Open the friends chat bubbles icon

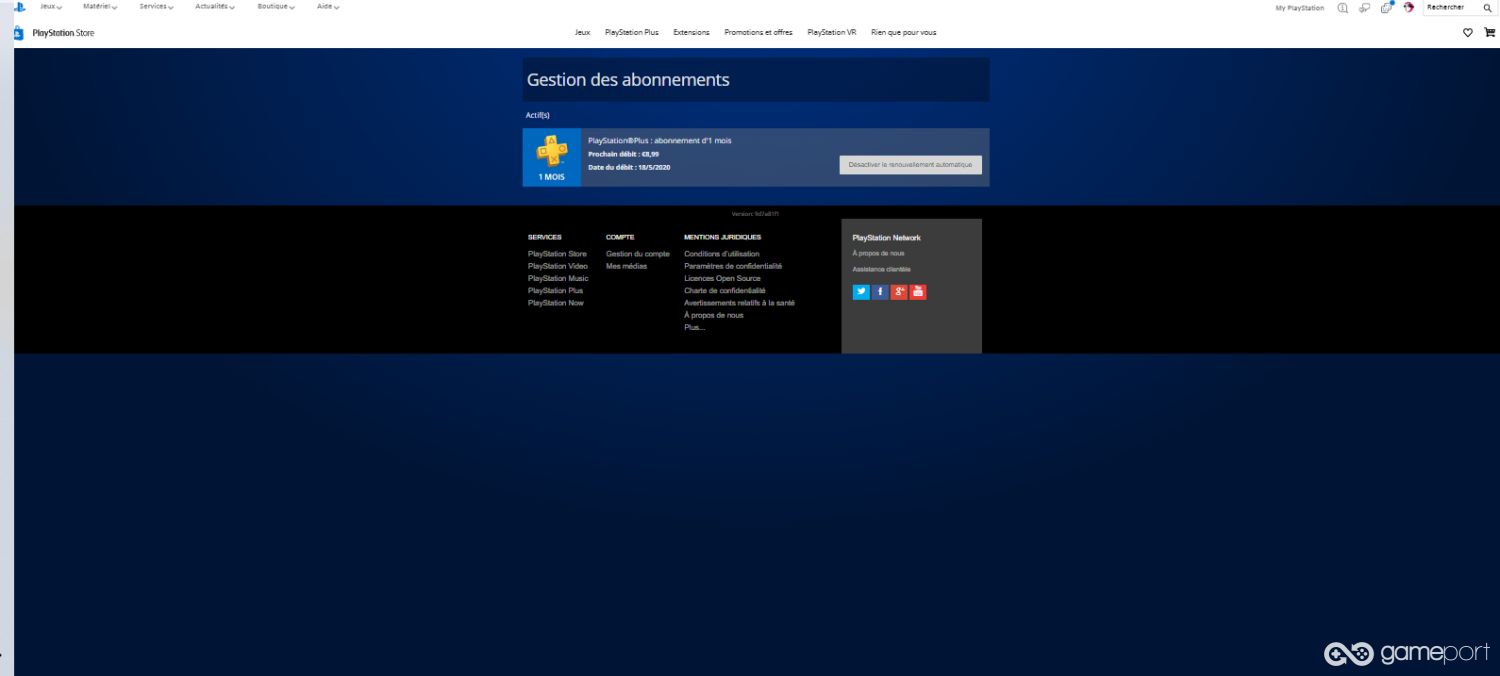tap(1364, 8)
